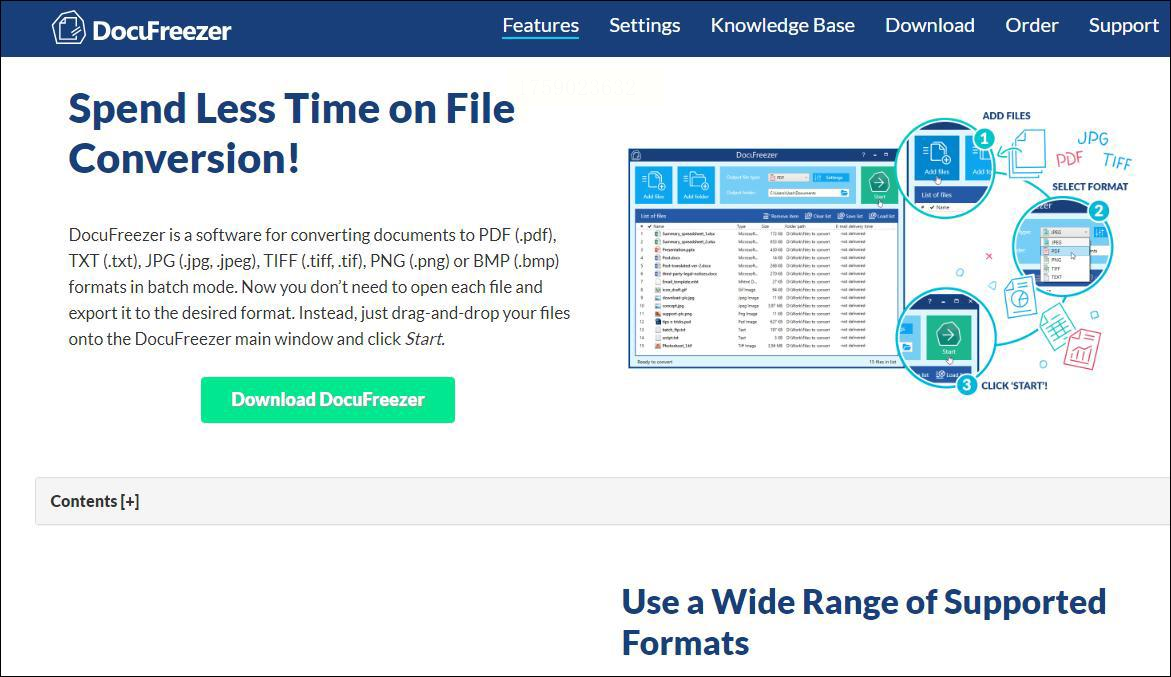The width and height of the screenshot is (1171, 677).
Task: Click the DocuFreezer logo icon
Action: [68, 28]
